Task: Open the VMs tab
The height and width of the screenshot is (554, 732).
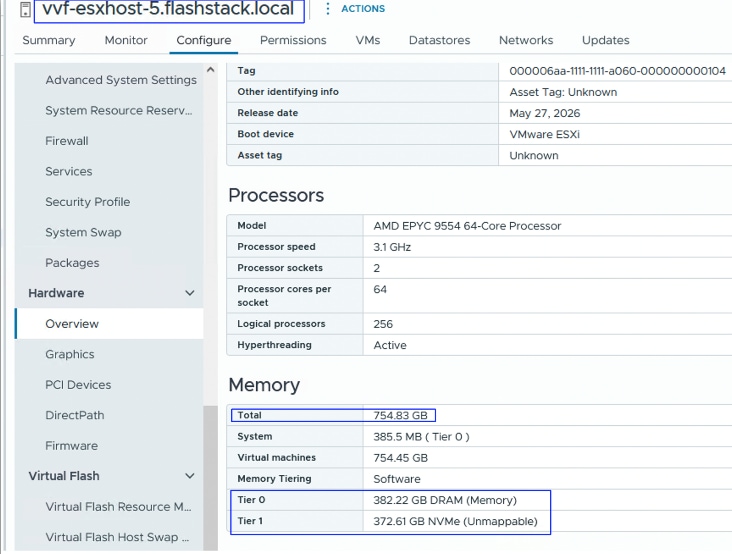Action: point(368,40)
